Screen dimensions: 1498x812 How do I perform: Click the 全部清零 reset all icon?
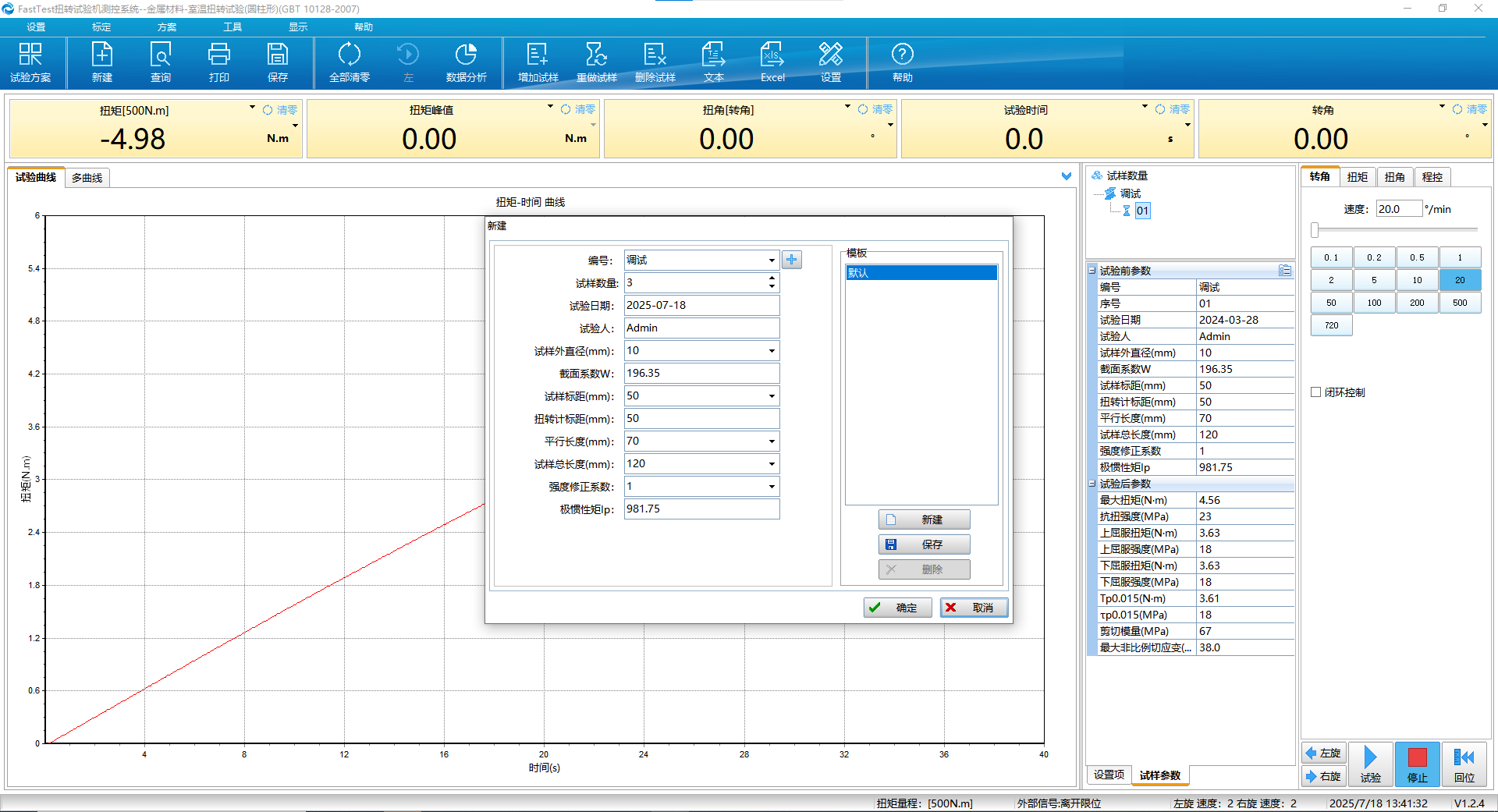pos(349,62)
